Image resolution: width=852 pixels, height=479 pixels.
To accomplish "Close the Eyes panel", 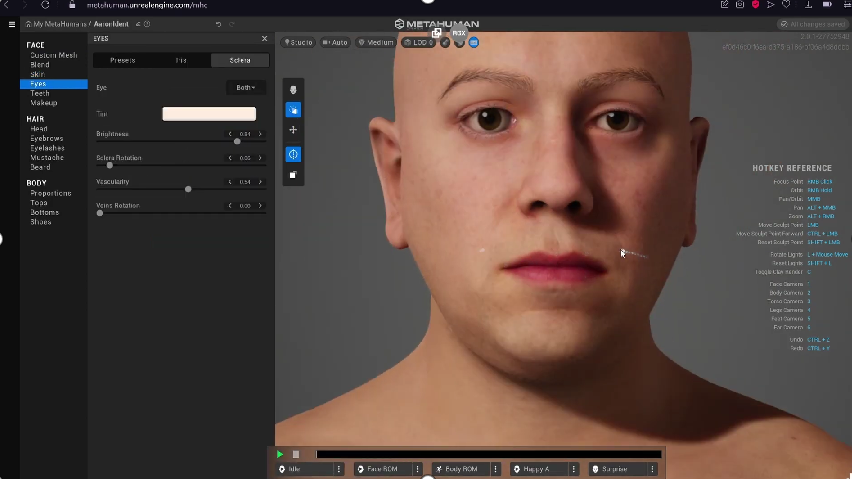I will pyautogui.click(x=264, y=39).
